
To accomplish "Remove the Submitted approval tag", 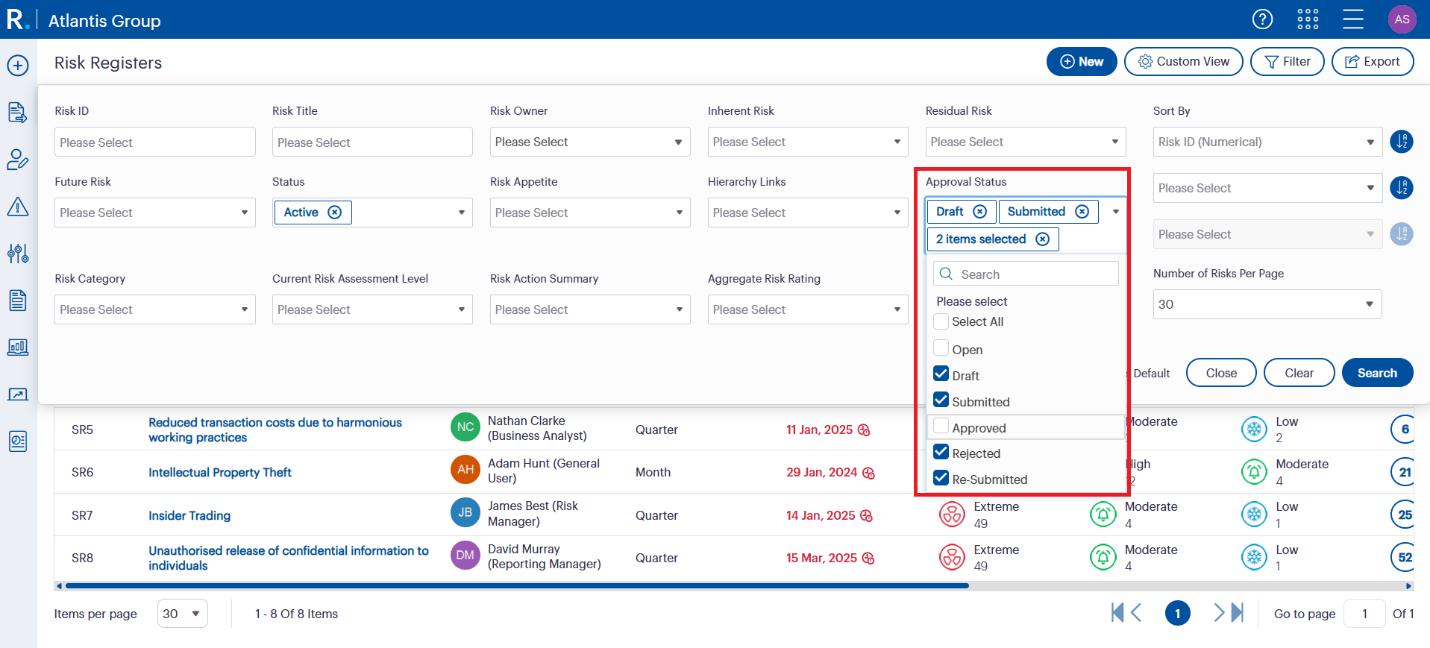I will click(x=1081, y=211).
